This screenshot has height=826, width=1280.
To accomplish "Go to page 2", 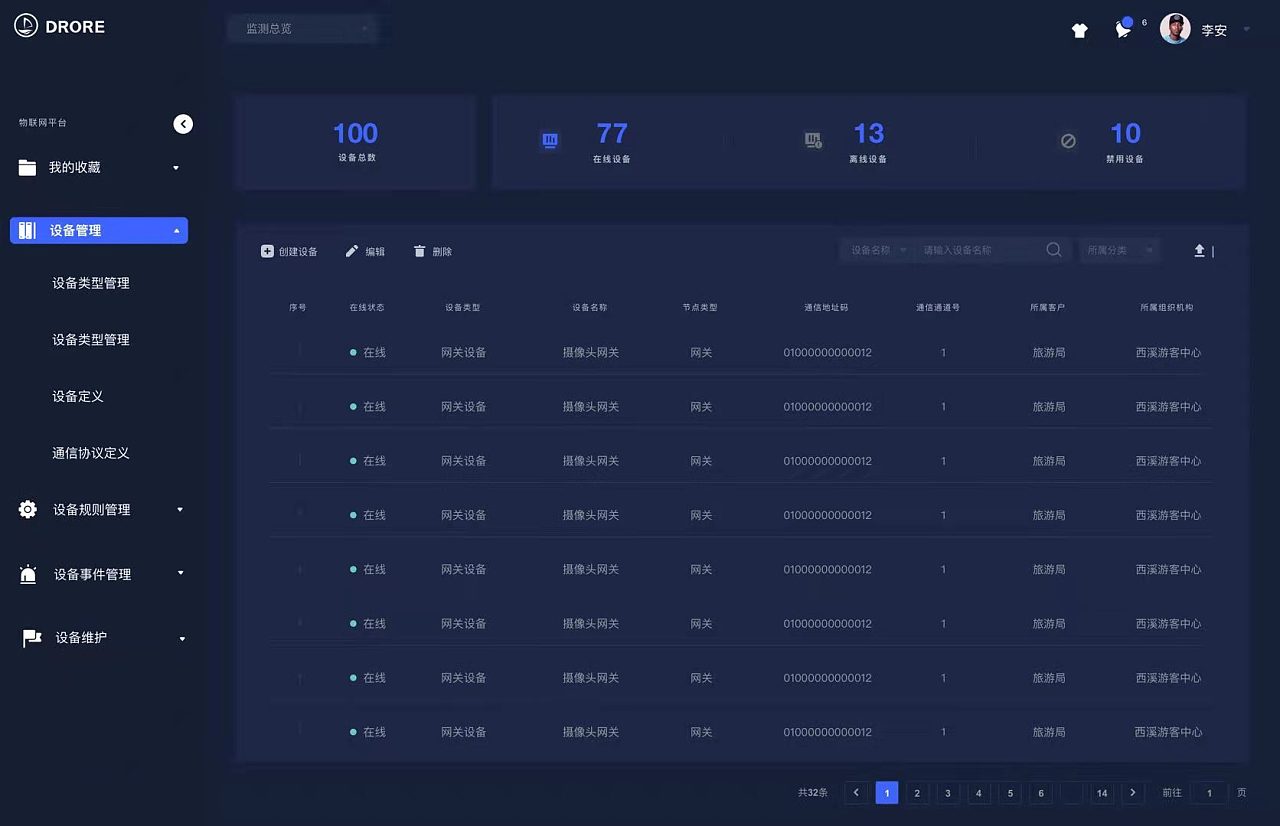I will (917, 793).
